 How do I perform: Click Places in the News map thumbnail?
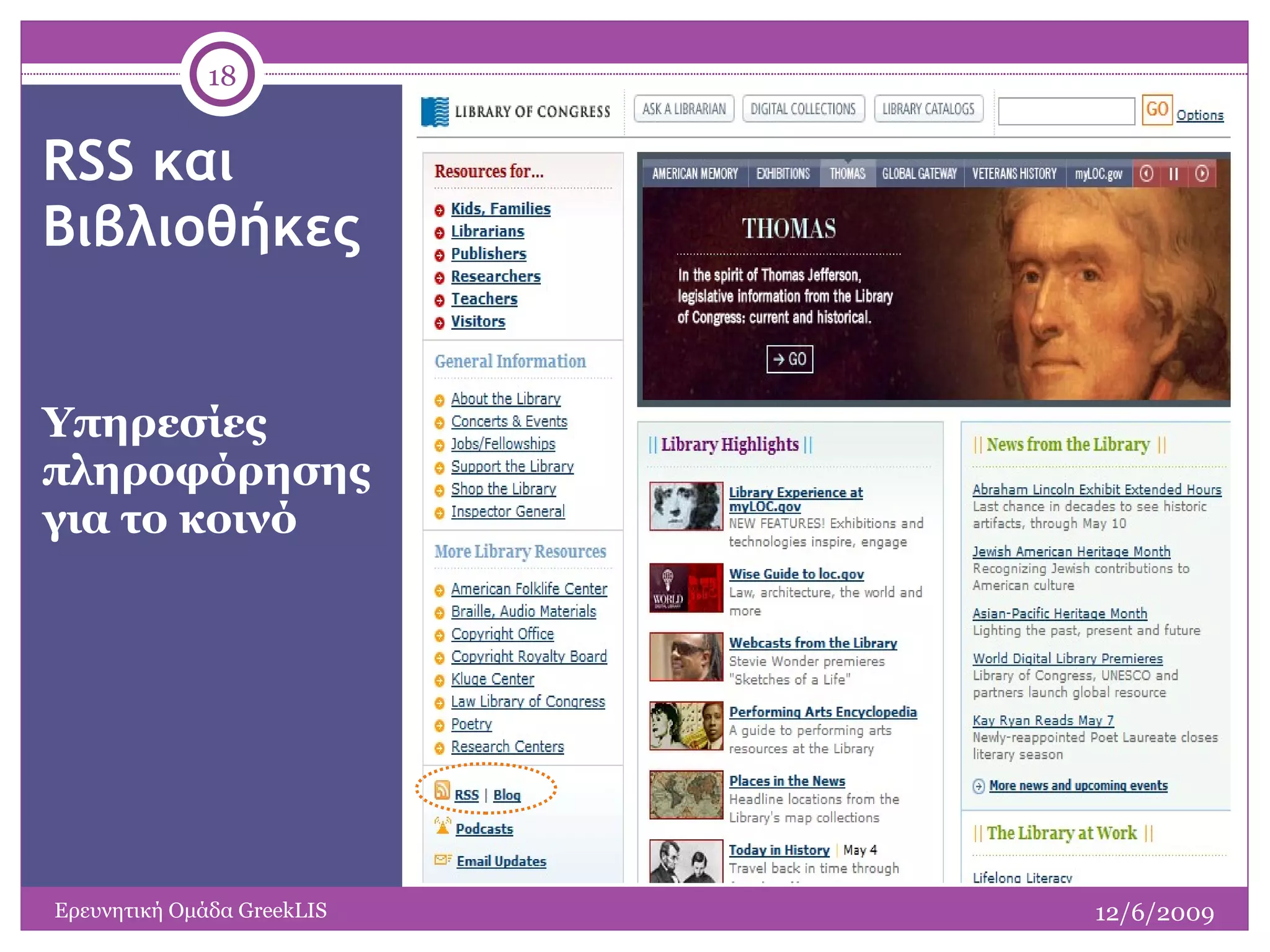pyautogui.click(x=686, y=795)
